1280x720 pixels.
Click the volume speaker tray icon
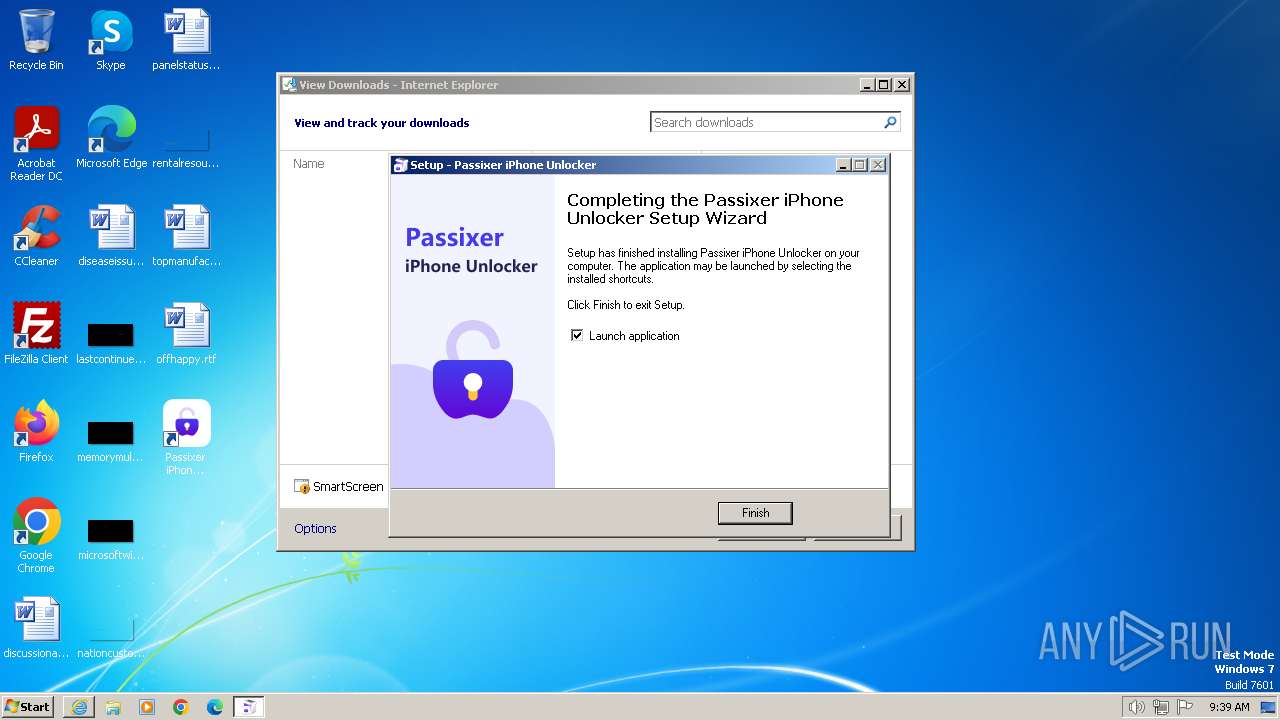coord(1136,707)
